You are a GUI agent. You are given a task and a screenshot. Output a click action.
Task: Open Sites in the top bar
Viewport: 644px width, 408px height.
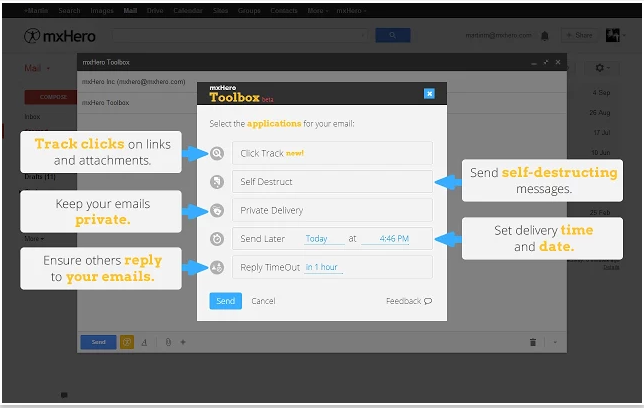click(x=220, y=11)
